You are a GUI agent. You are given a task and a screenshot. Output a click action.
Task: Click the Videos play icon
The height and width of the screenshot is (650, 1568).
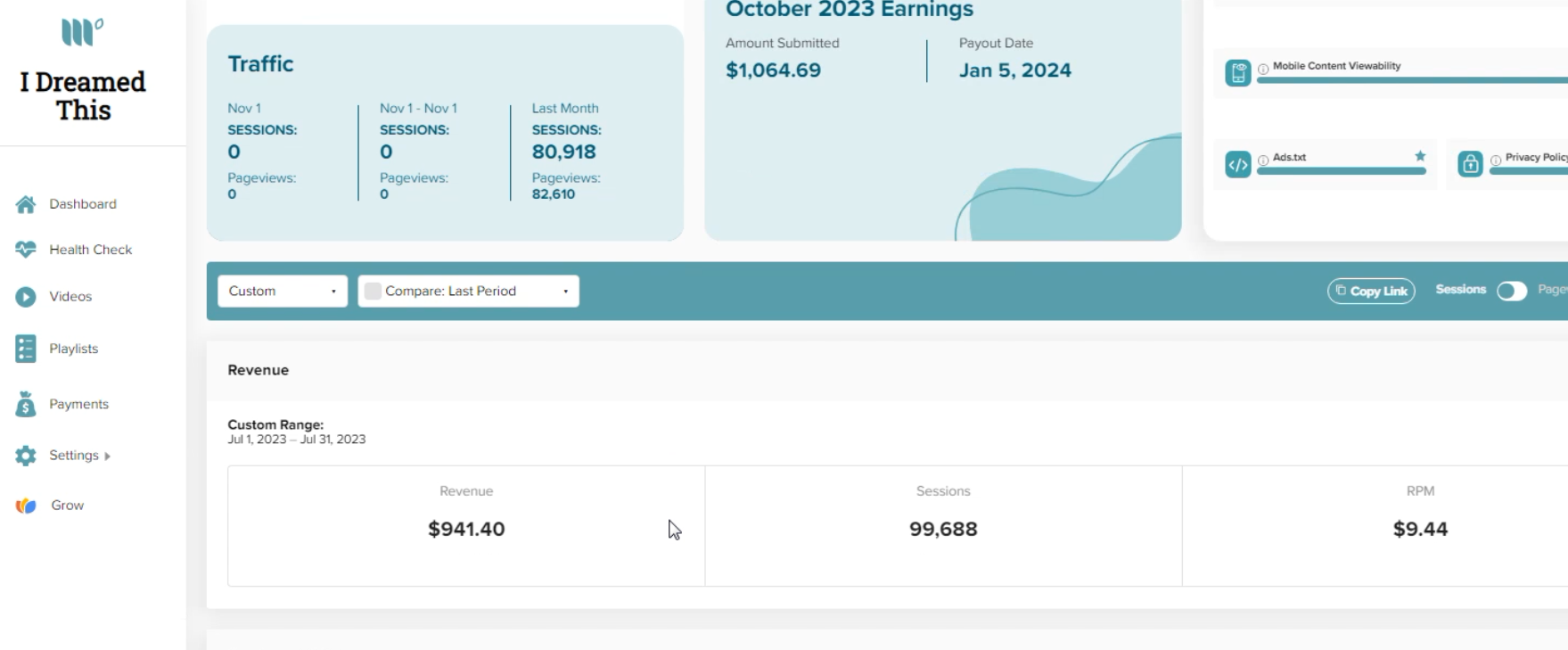(26, 297)
